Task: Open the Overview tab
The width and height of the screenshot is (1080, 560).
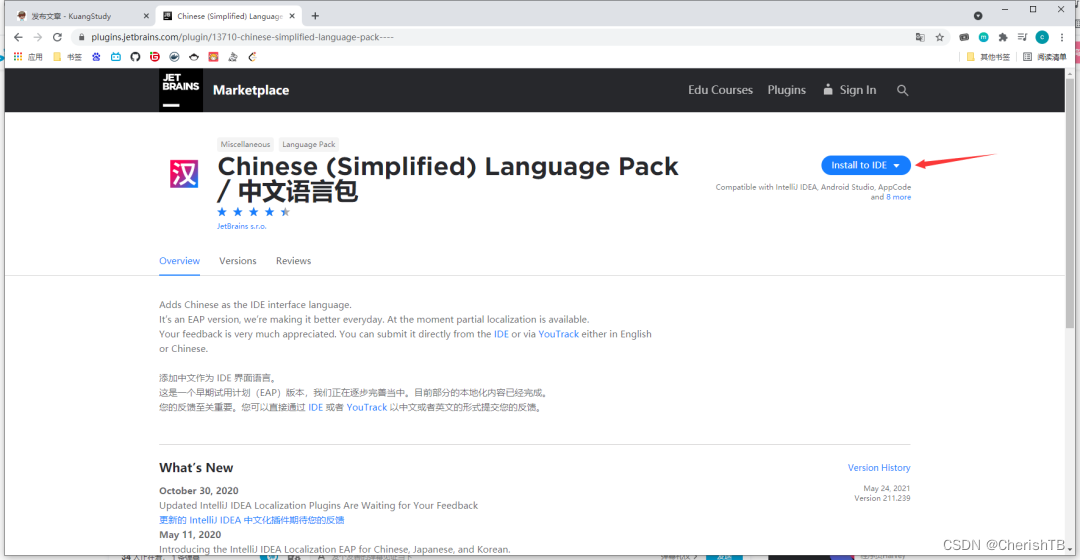Action: click(x=179, y=261)
